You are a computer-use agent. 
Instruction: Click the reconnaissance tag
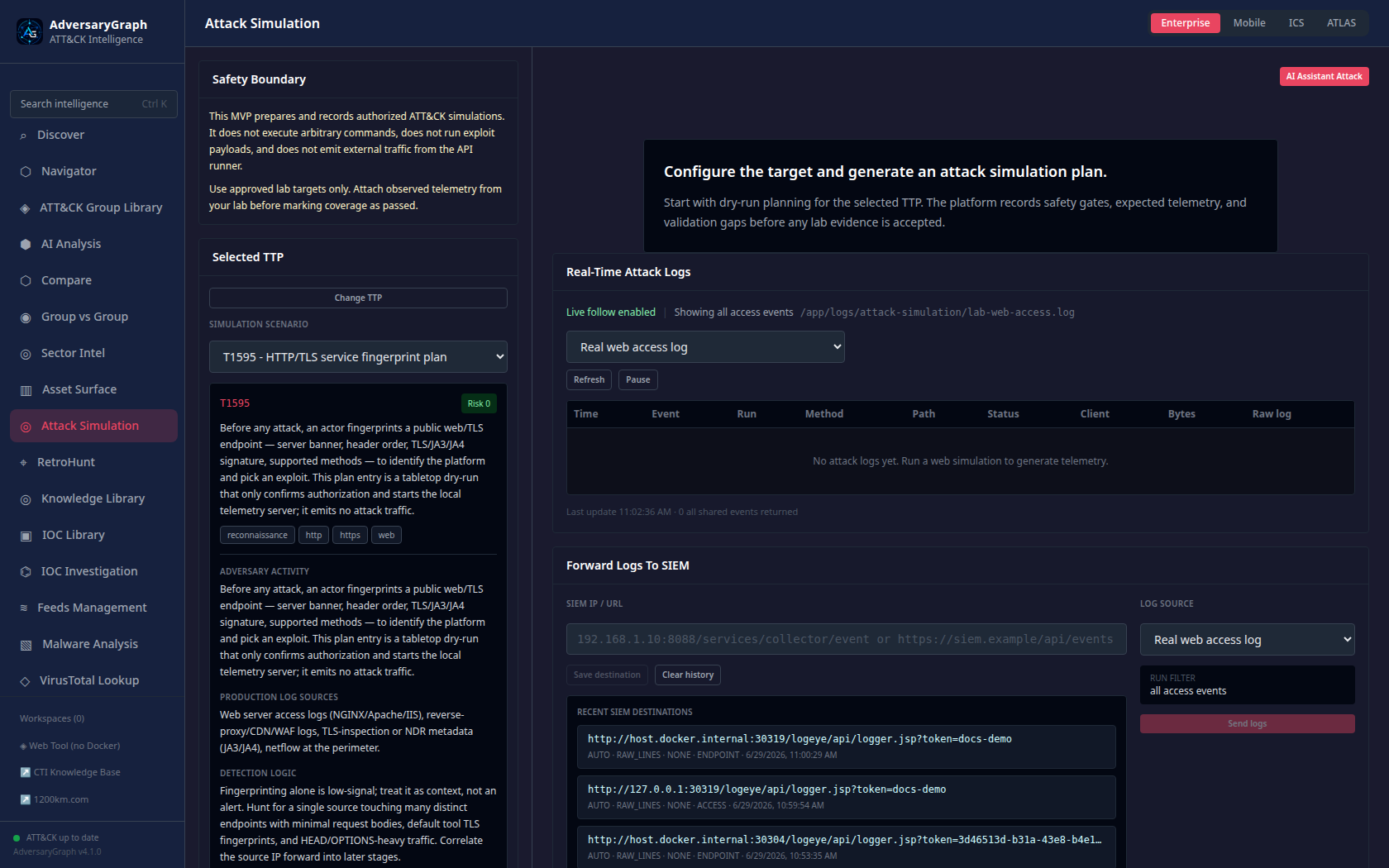pos(257,535)
